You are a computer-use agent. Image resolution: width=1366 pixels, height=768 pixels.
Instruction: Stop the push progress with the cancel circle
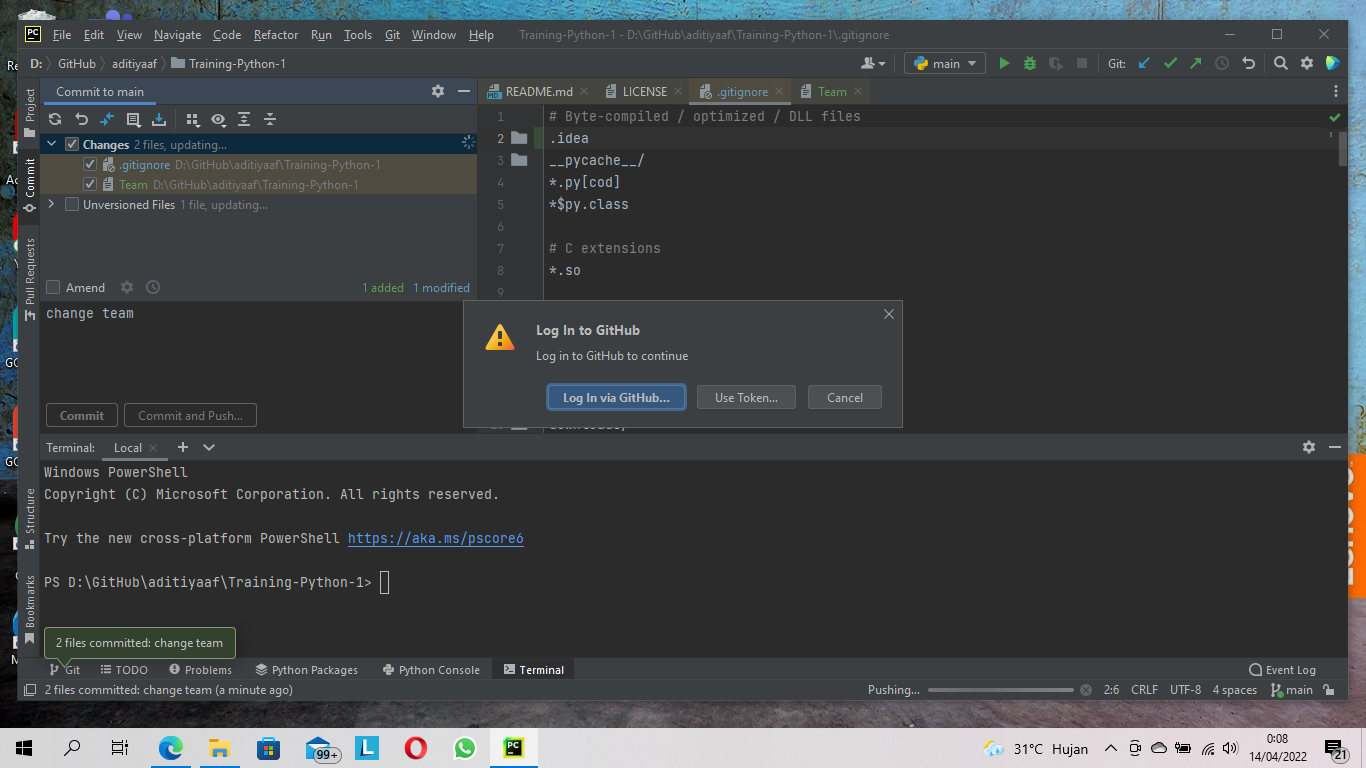point(1084,689)
